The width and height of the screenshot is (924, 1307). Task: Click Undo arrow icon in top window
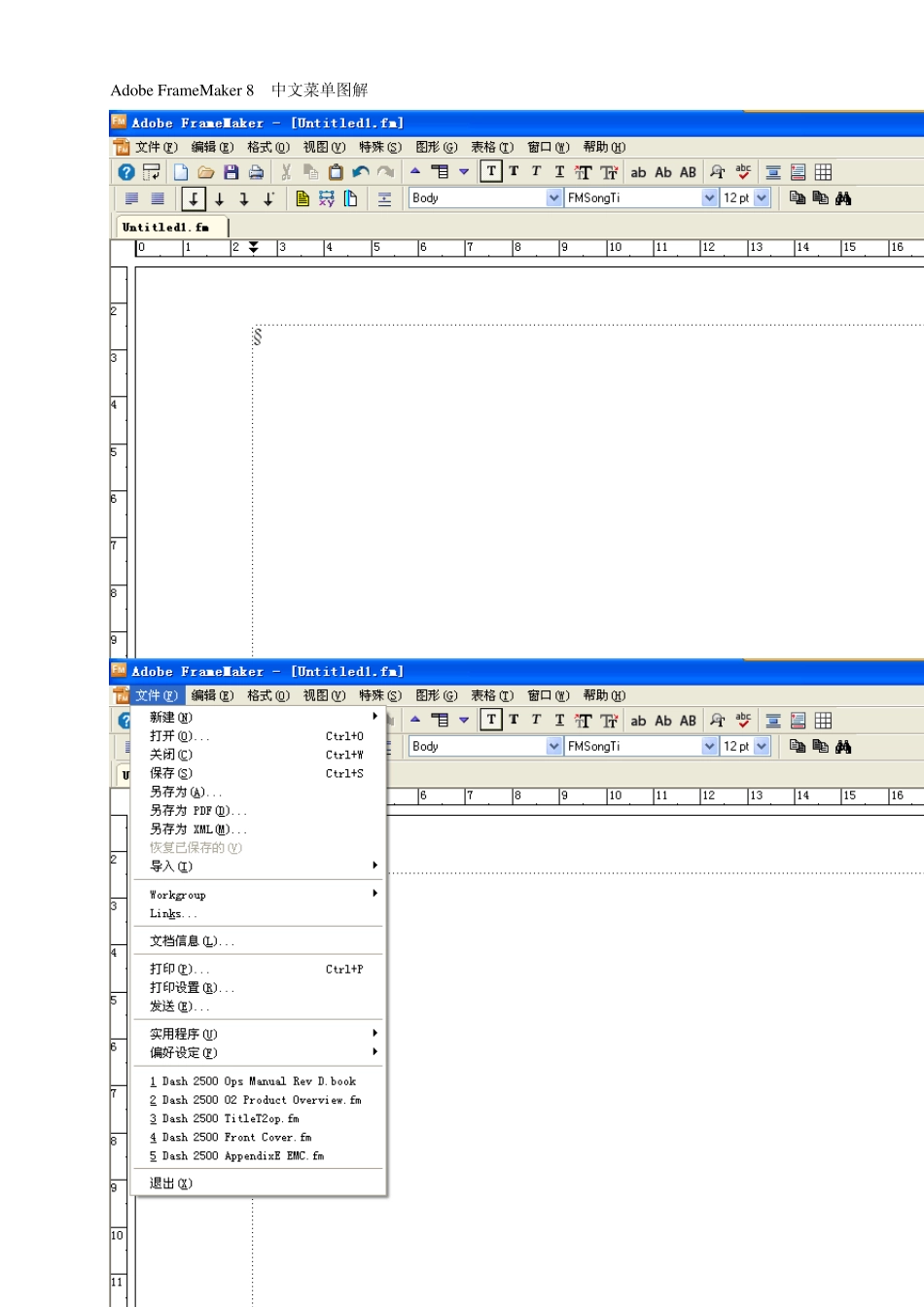click(x=361, y=172)
